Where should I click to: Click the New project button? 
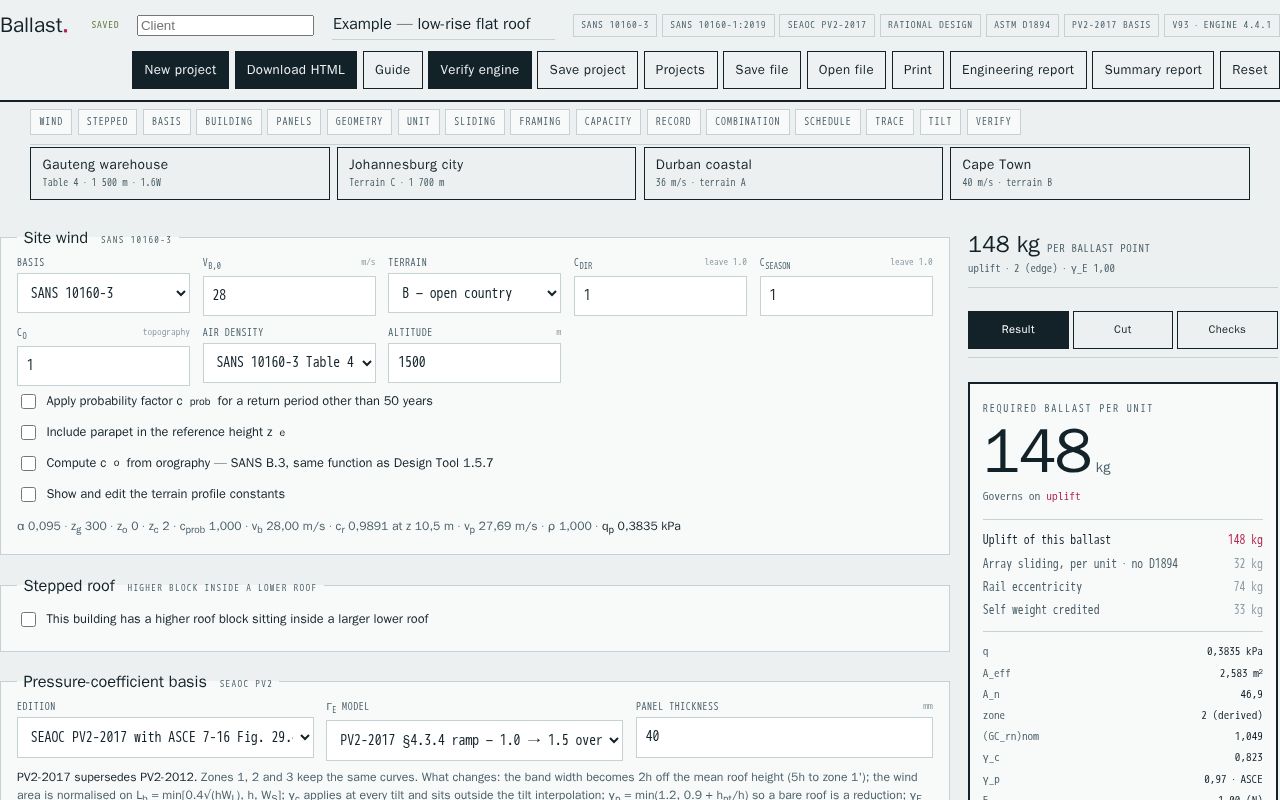click(x=180, y=70)
